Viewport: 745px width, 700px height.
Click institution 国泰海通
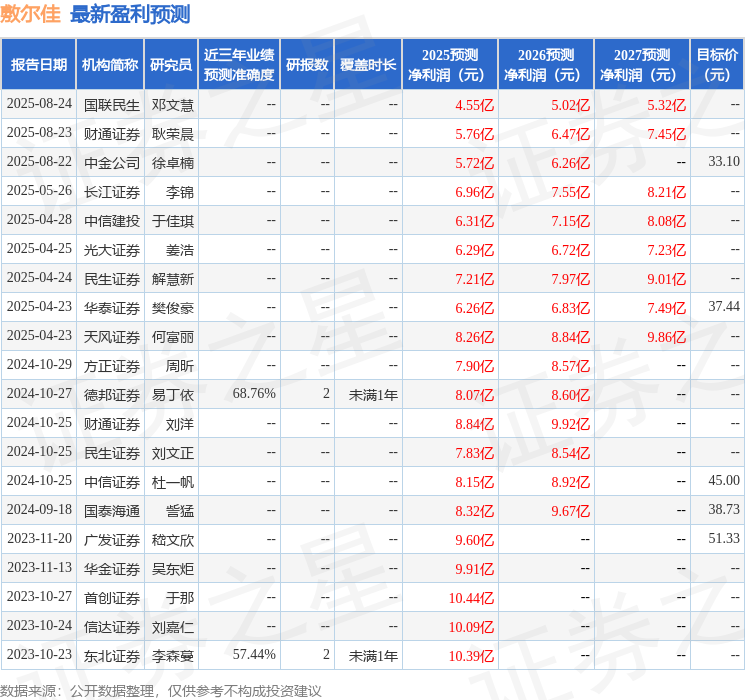(112, 511)
